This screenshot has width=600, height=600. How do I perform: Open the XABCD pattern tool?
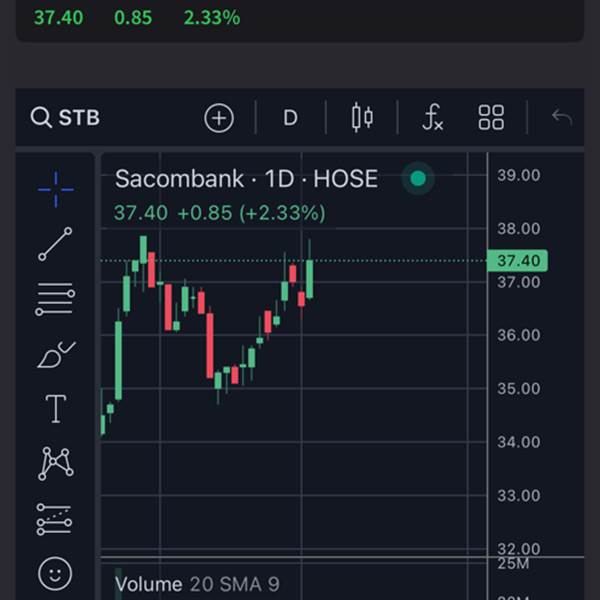[56, 463]
